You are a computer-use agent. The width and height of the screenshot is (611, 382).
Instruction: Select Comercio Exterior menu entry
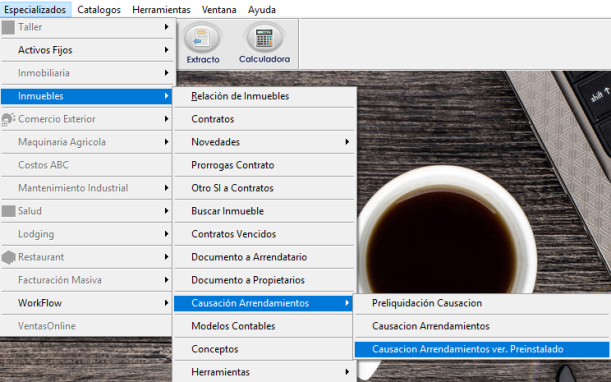tap(87, 119)
